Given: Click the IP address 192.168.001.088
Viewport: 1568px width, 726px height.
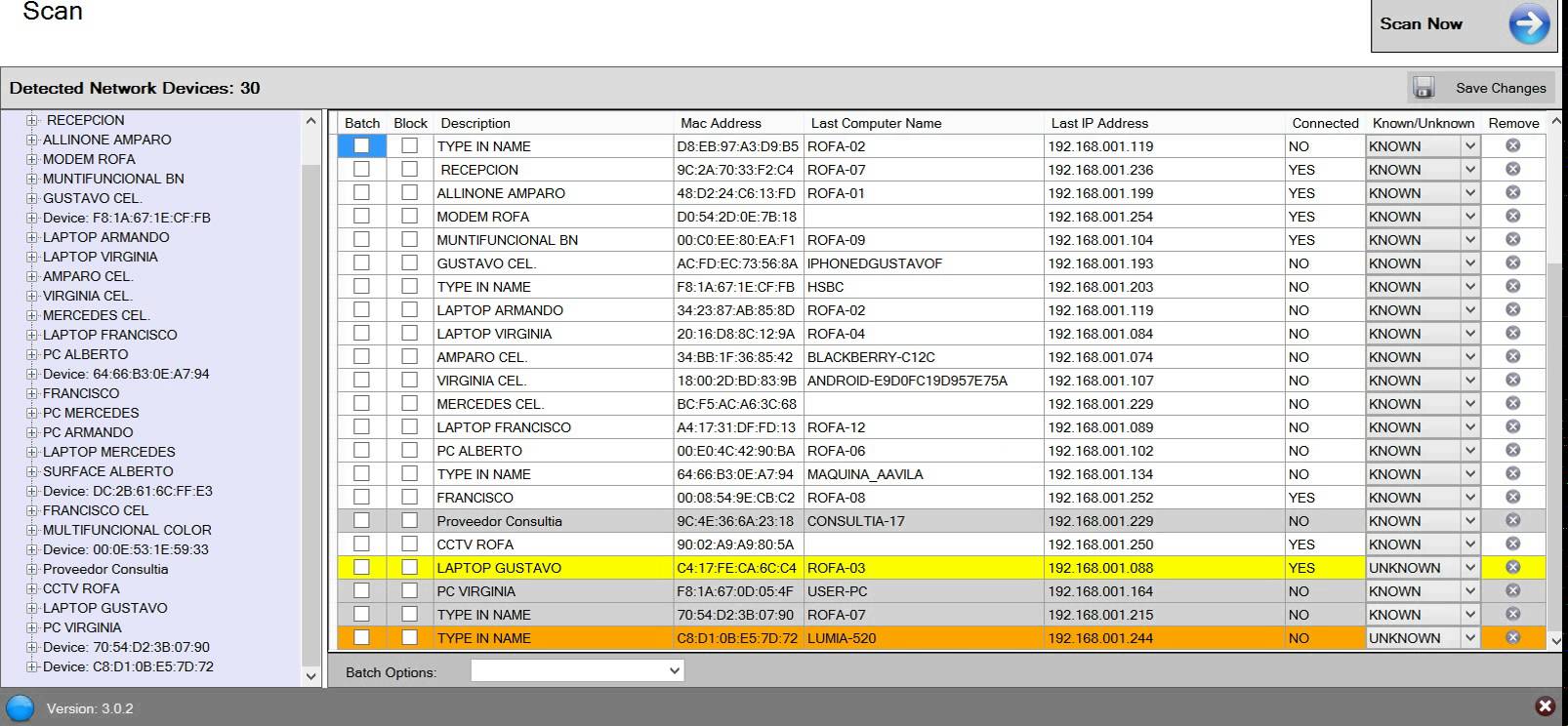Looking at the screenshot, I should 1100,568.
